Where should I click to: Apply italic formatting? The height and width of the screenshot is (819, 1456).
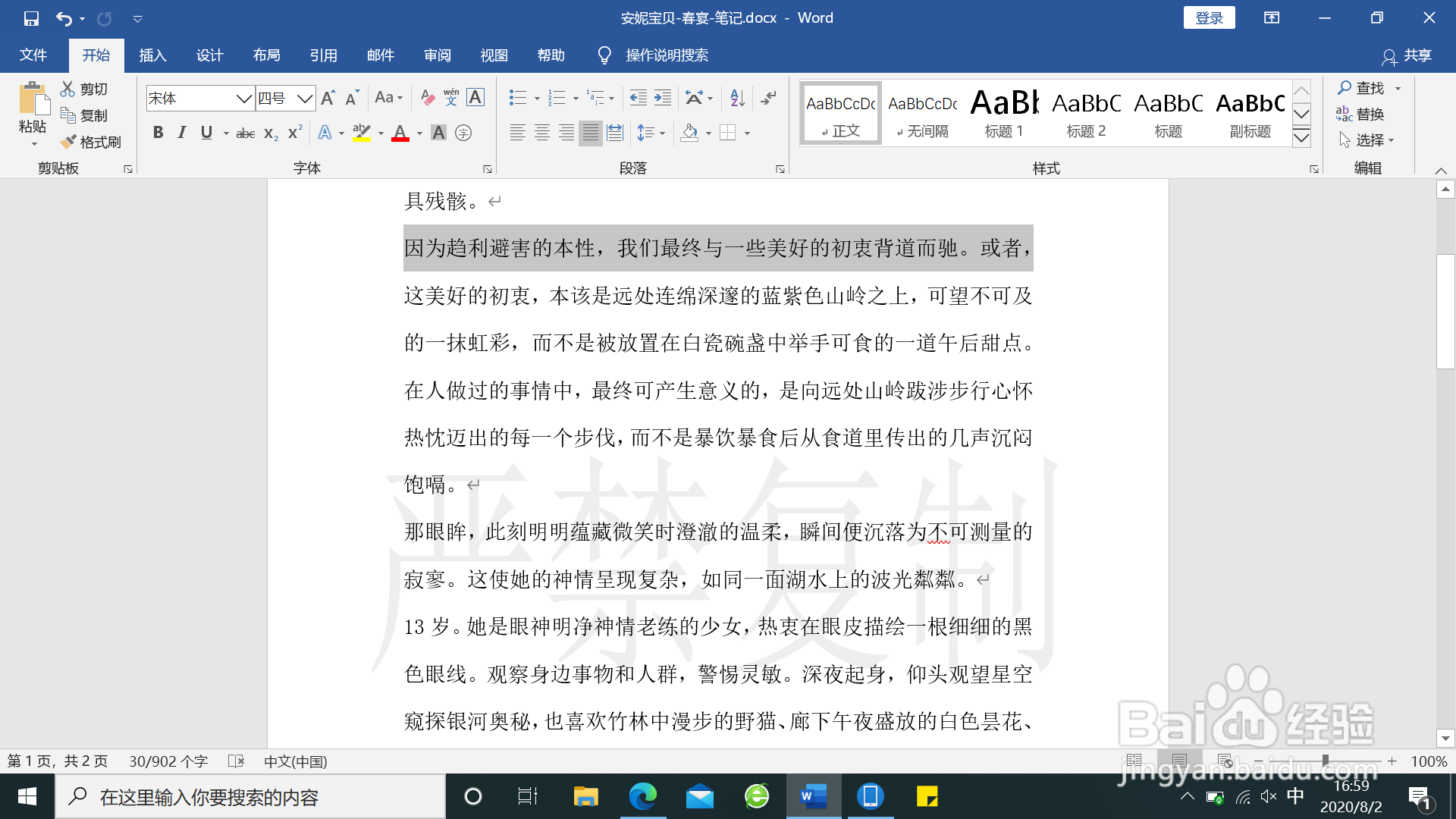tap(181, 133)
